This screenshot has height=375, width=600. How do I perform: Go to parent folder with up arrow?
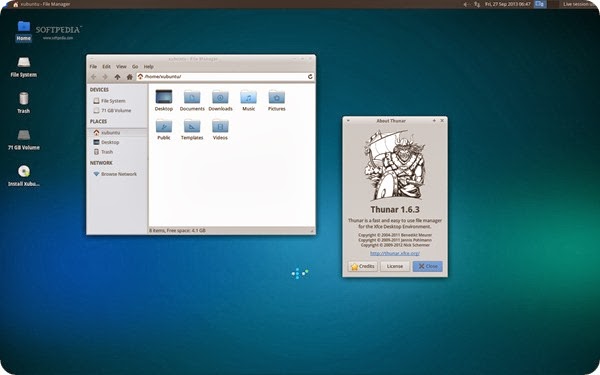pos(117,77)
